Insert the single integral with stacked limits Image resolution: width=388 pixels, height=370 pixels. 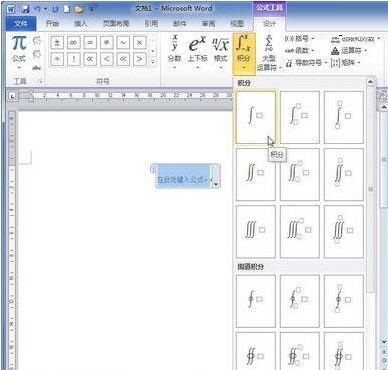(x=344, y=117)
